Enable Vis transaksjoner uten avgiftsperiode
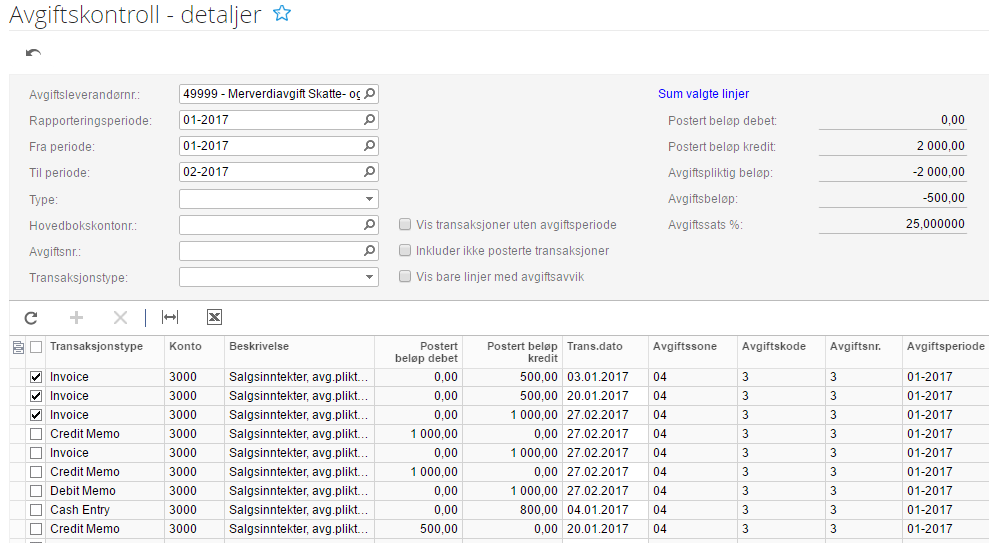Viewport: 989px width, 543px height. (x=405, y=225)
